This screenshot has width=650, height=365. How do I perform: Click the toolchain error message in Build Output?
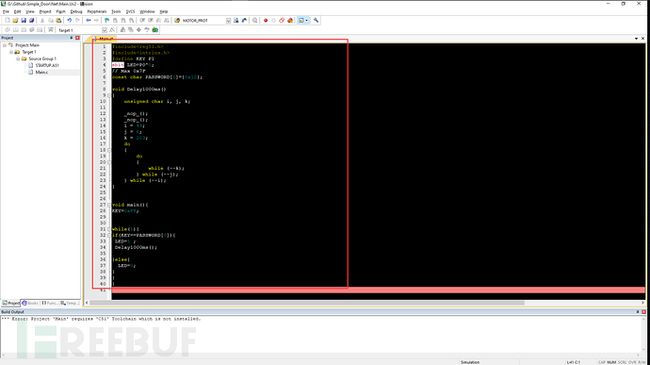pyautogui.click(x=101, y=319)
